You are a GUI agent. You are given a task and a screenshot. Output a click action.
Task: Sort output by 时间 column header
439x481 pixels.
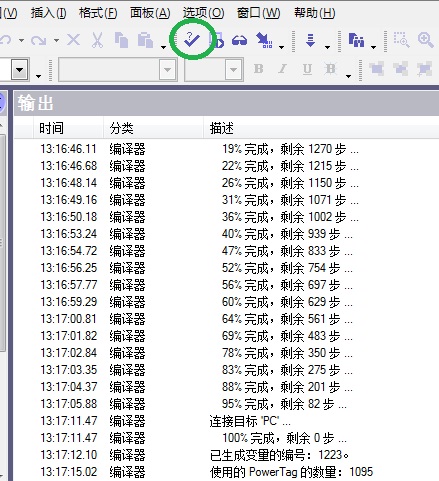(68, 128)
